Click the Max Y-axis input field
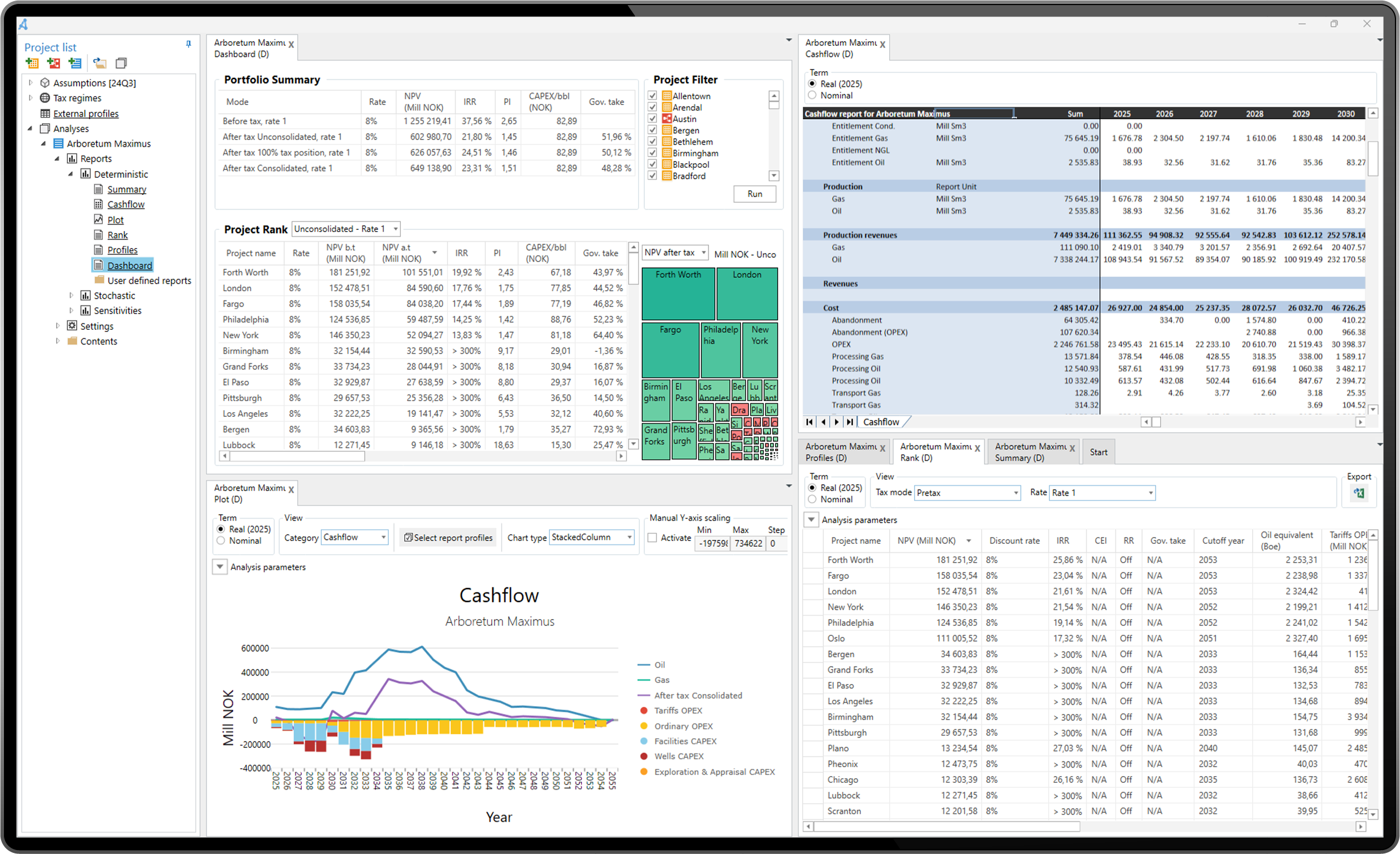 click(x=748, y=543)
